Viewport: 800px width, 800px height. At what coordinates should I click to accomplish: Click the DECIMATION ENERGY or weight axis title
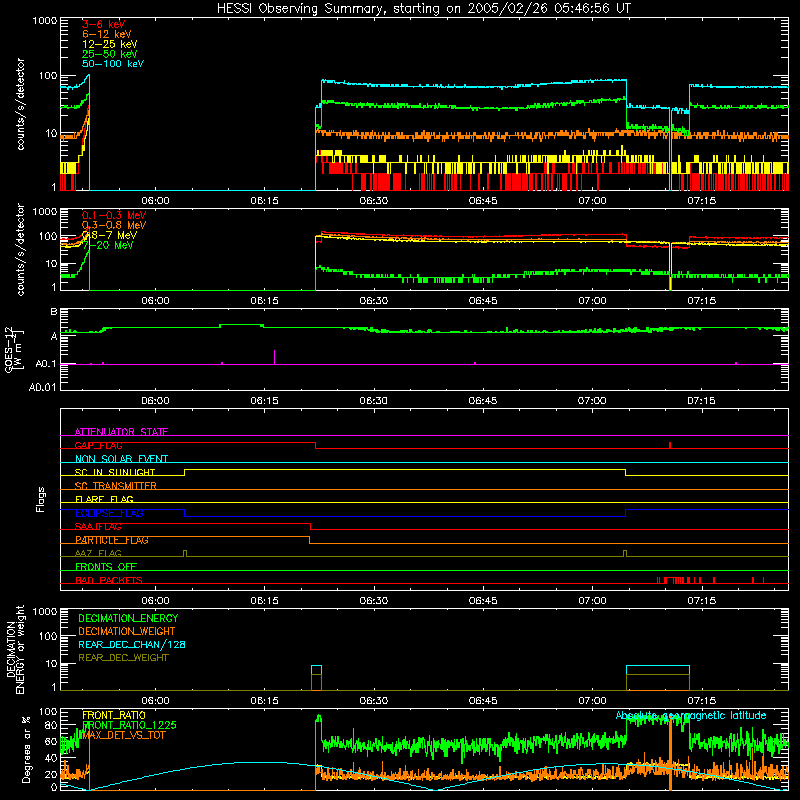pos(15,649)
